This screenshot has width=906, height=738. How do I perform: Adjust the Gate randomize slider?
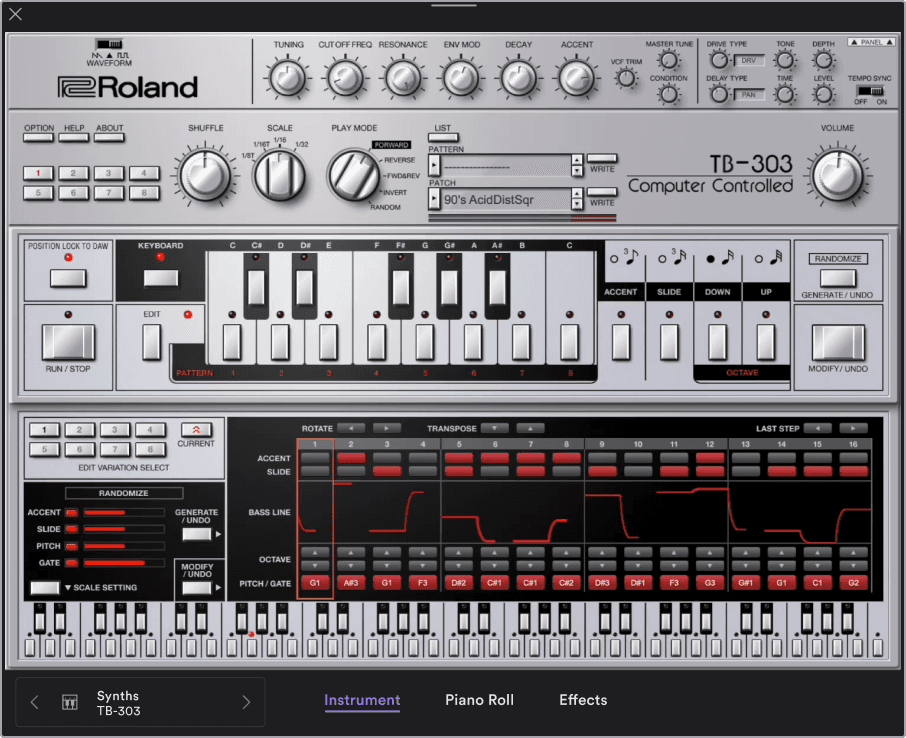pyautogui.click(x=124, y=563)
